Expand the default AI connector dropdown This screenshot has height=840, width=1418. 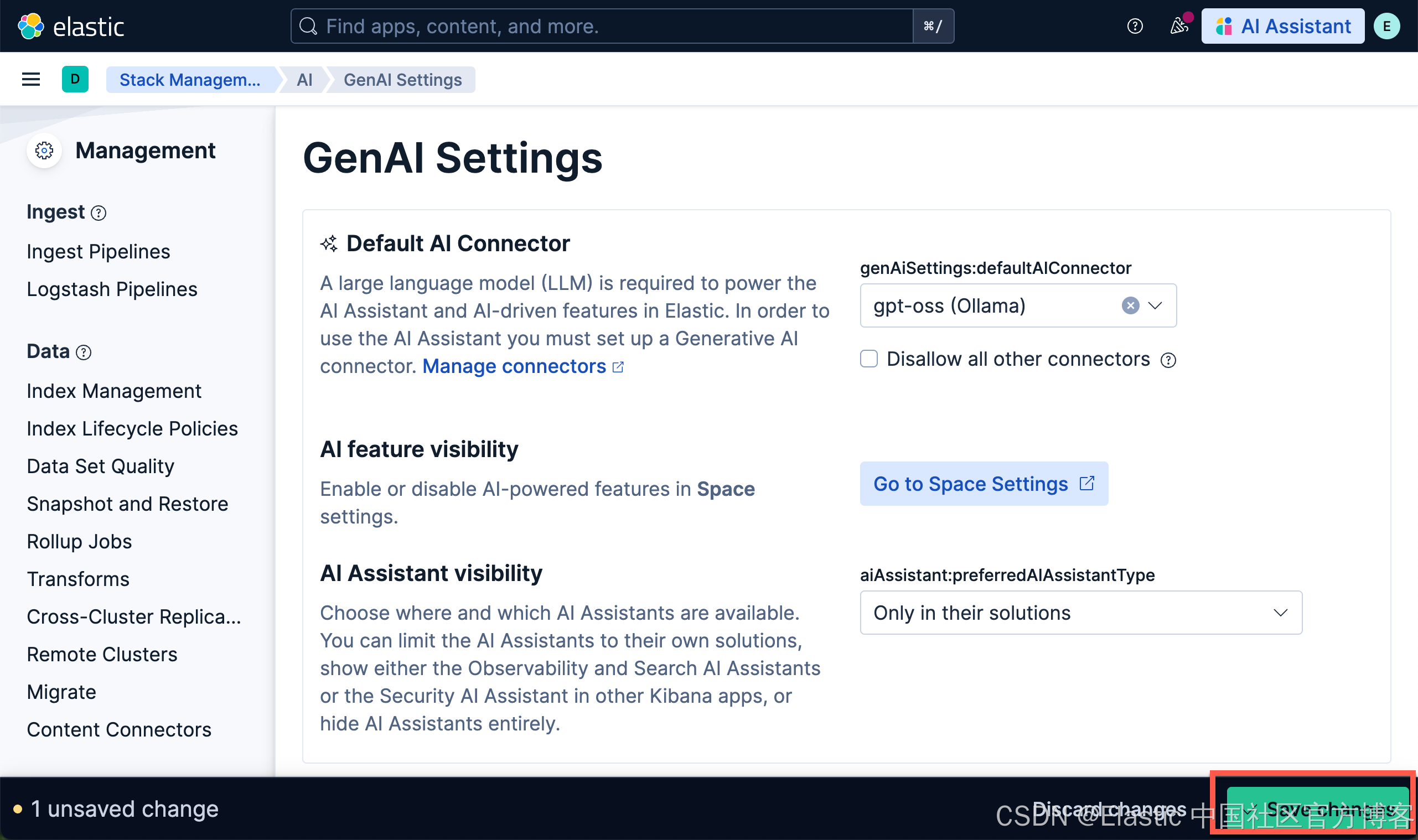tap(1155, 305)
